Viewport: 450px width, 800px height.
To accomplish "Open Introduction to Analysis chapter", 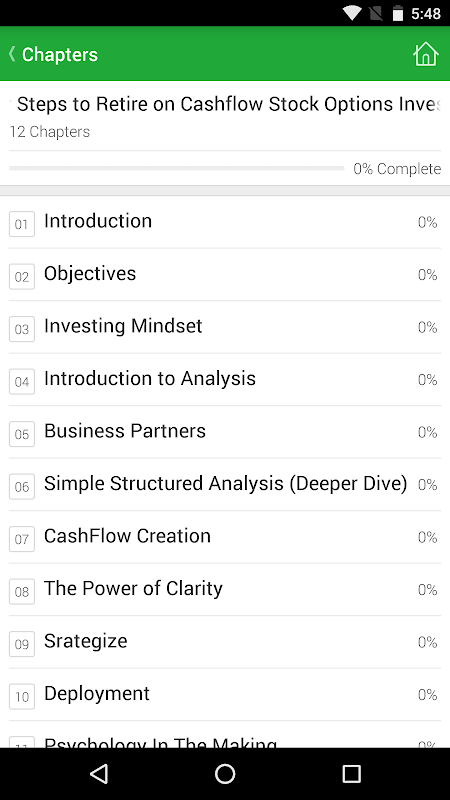I will 225,380.
